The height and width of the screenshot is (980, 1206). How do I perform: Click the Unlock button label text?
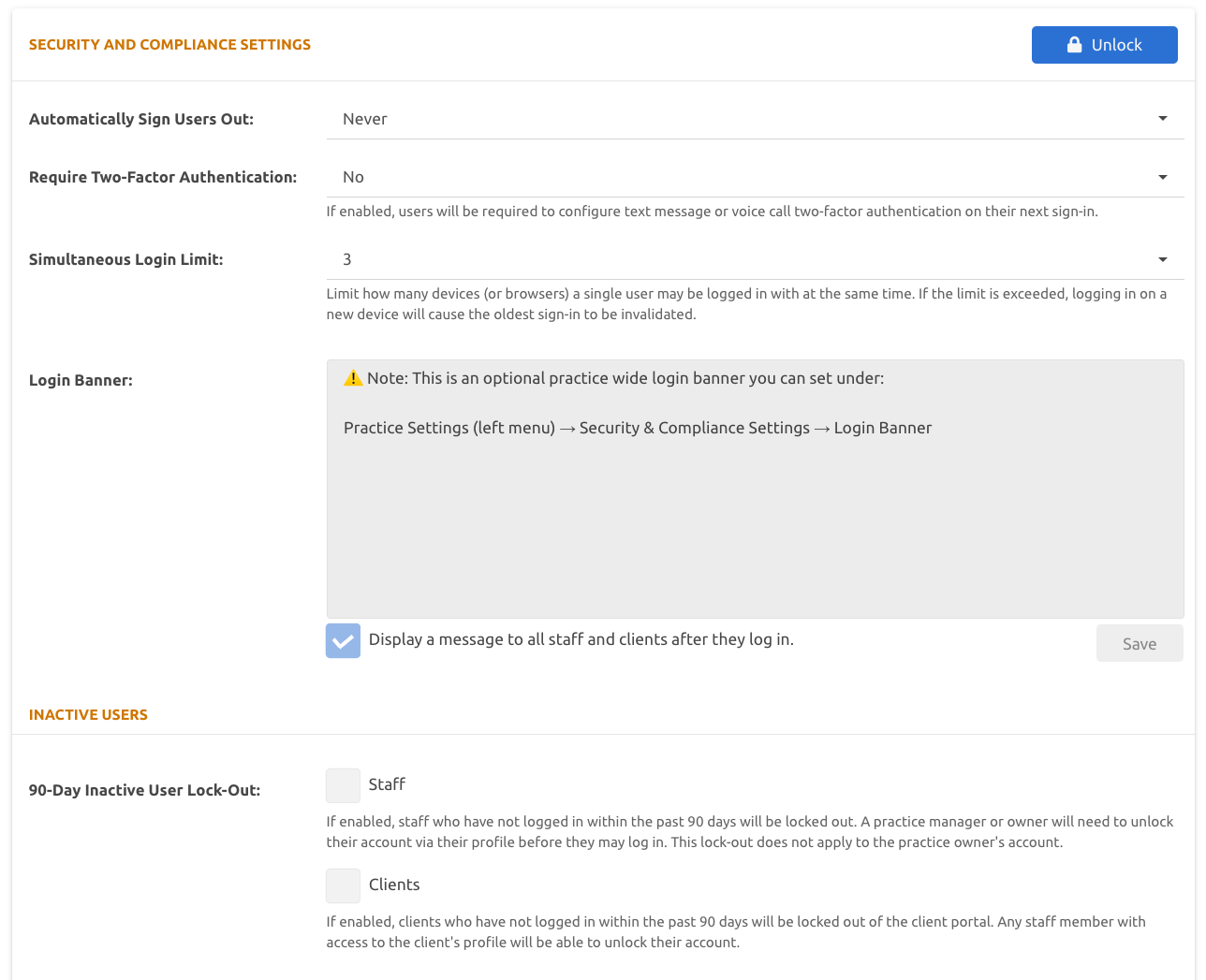click(x=1116, y=45)
